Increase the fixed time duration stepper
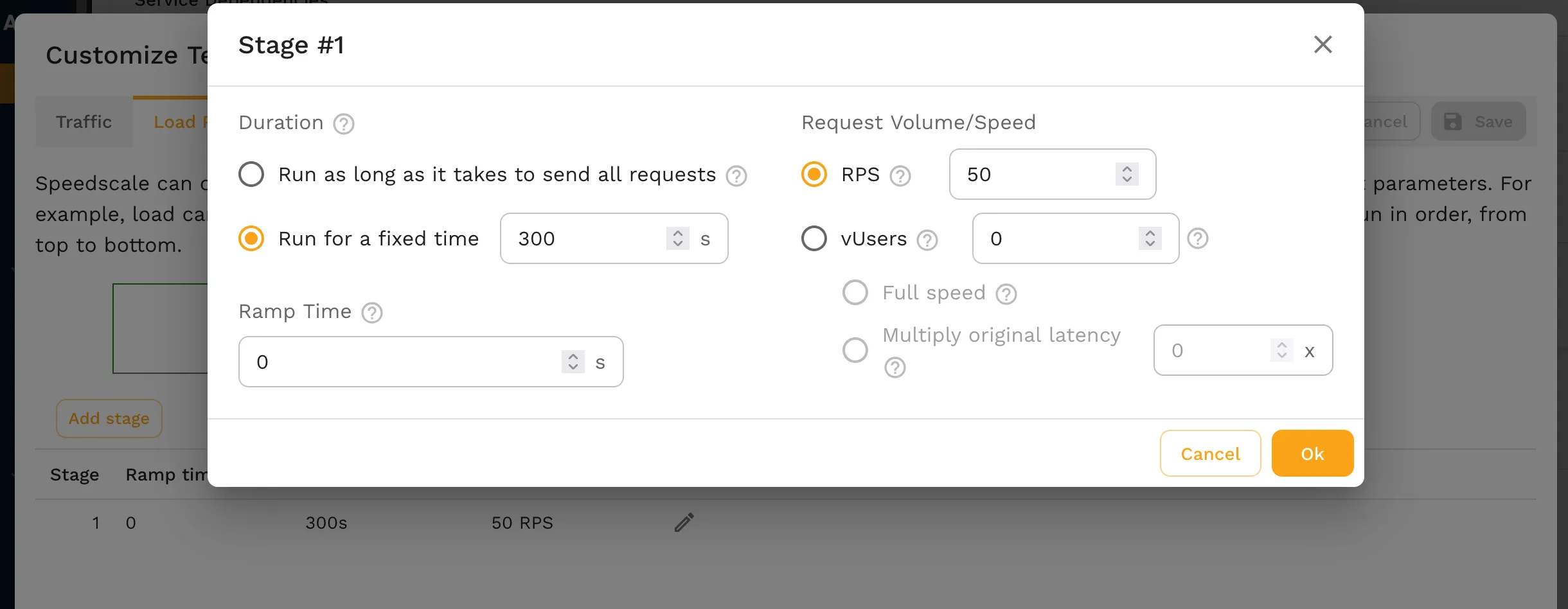1568x609 pixels. pyautogui.click(x=677, y=233)
